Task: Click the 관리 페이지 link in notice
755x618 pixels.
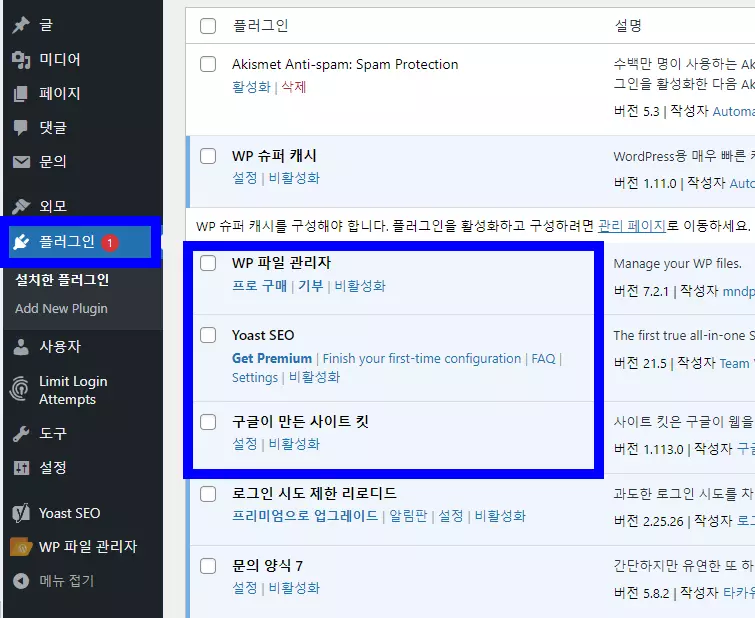Action: click(x=632, y=225)
